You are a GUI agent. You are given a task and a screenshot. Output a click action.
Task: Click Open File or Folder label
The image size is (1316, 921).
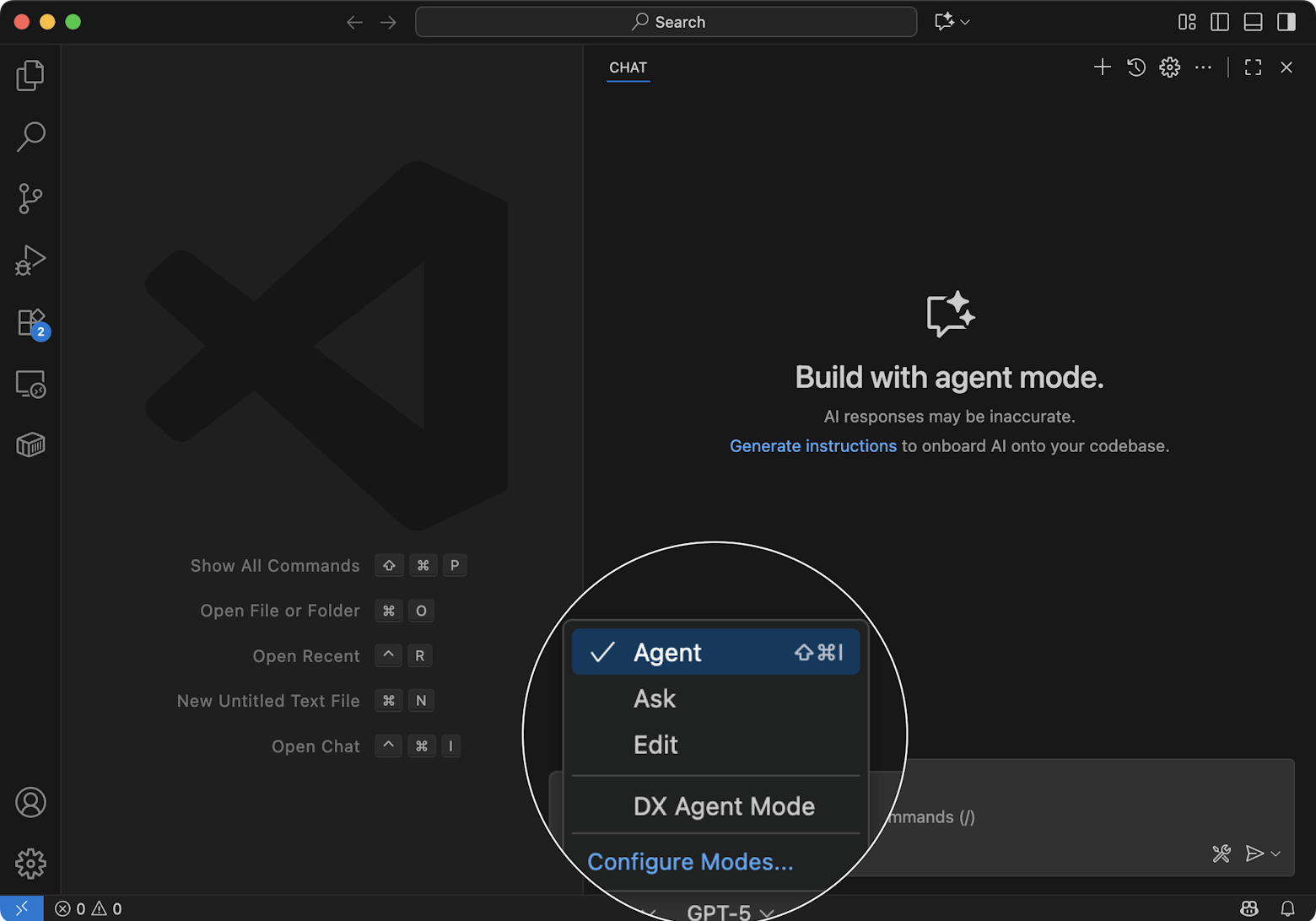[x=280, y=611]
